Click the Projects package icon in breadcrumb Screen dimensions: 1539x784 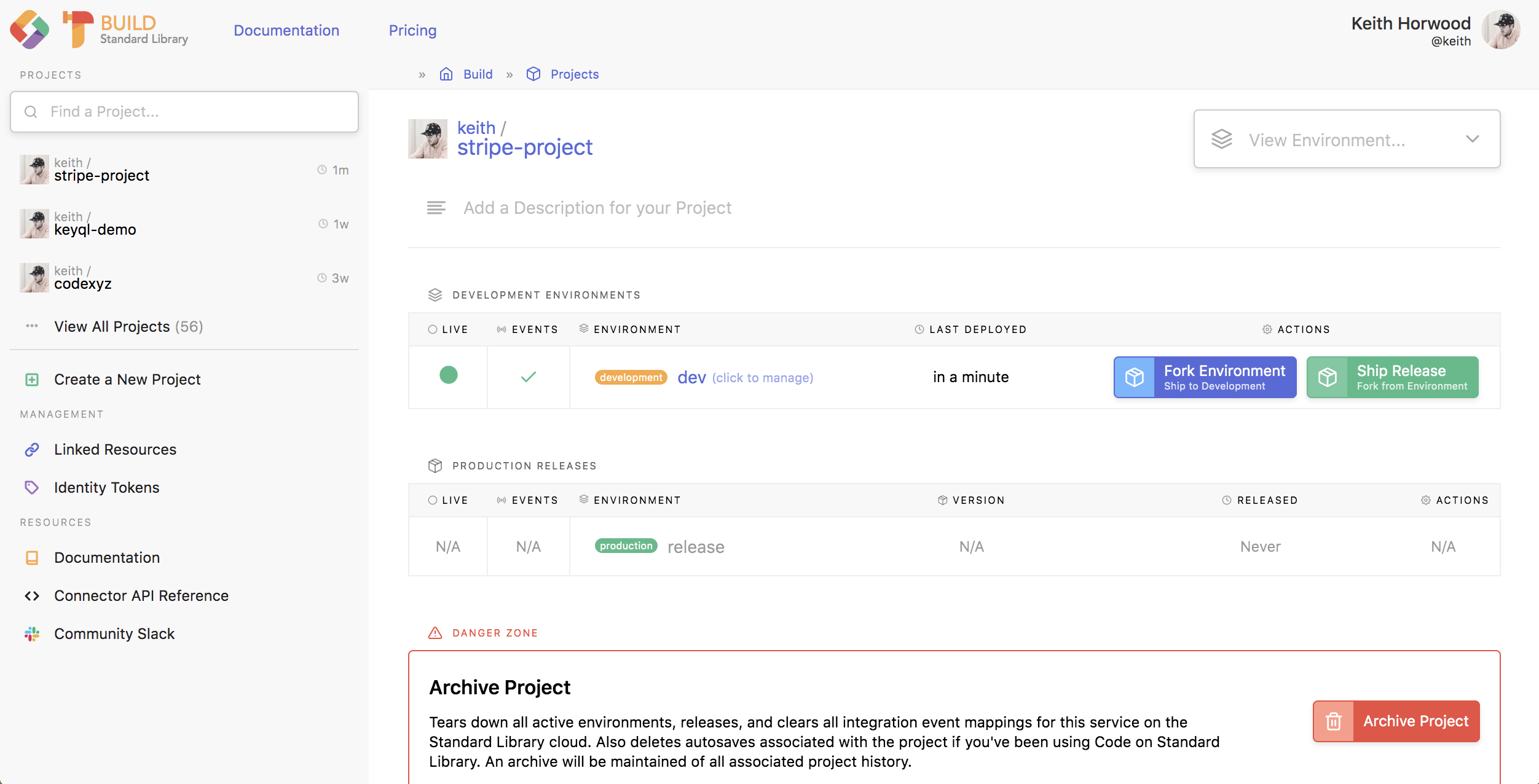(533, 74)
